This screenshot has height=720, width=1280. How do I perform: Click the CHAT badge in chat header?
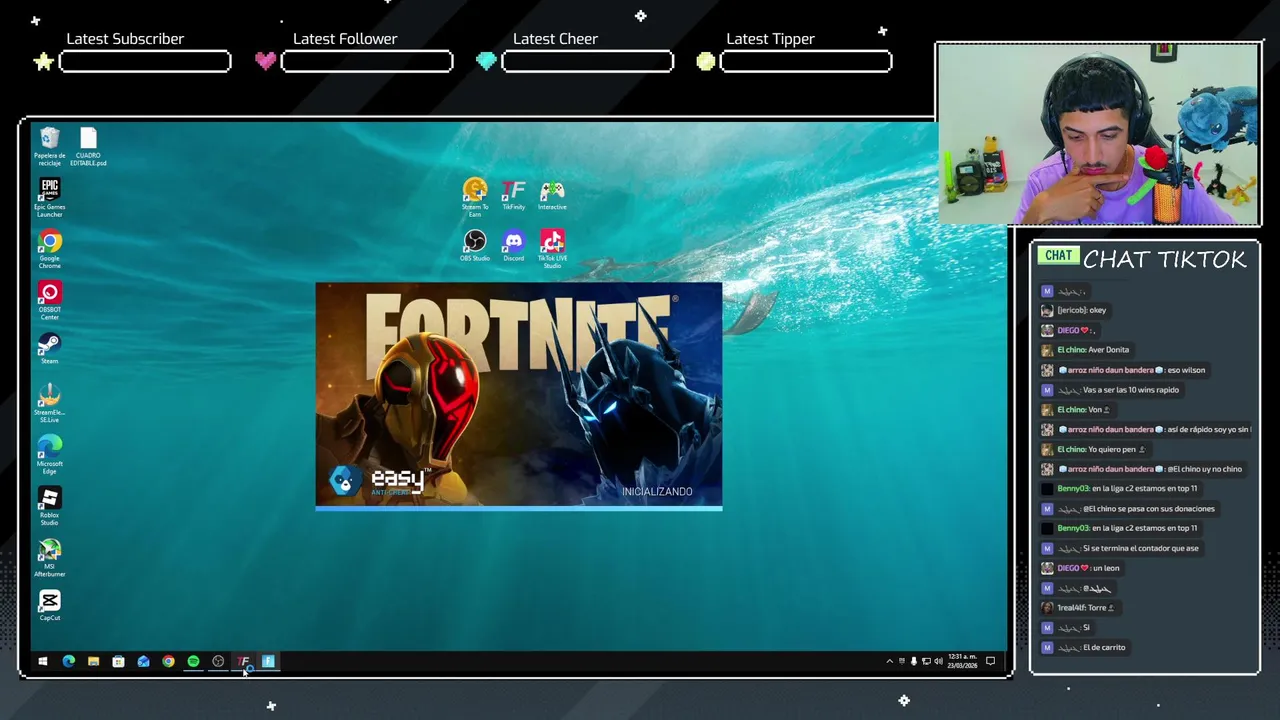click(x=1058, y=256)
